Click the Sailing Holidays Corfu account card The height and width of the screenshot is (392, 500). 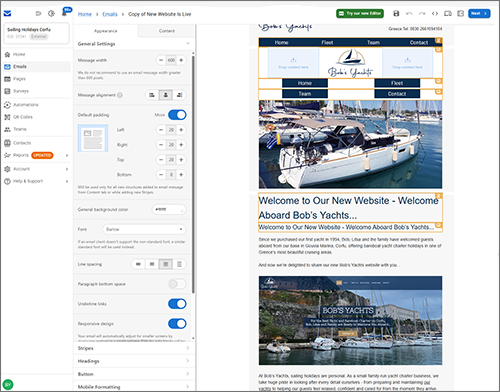pos(36,33)
